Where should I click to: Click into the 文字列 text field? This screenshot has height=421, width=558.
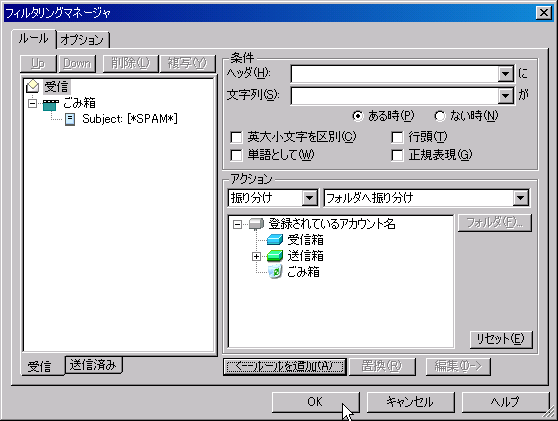tap(395, 95)
